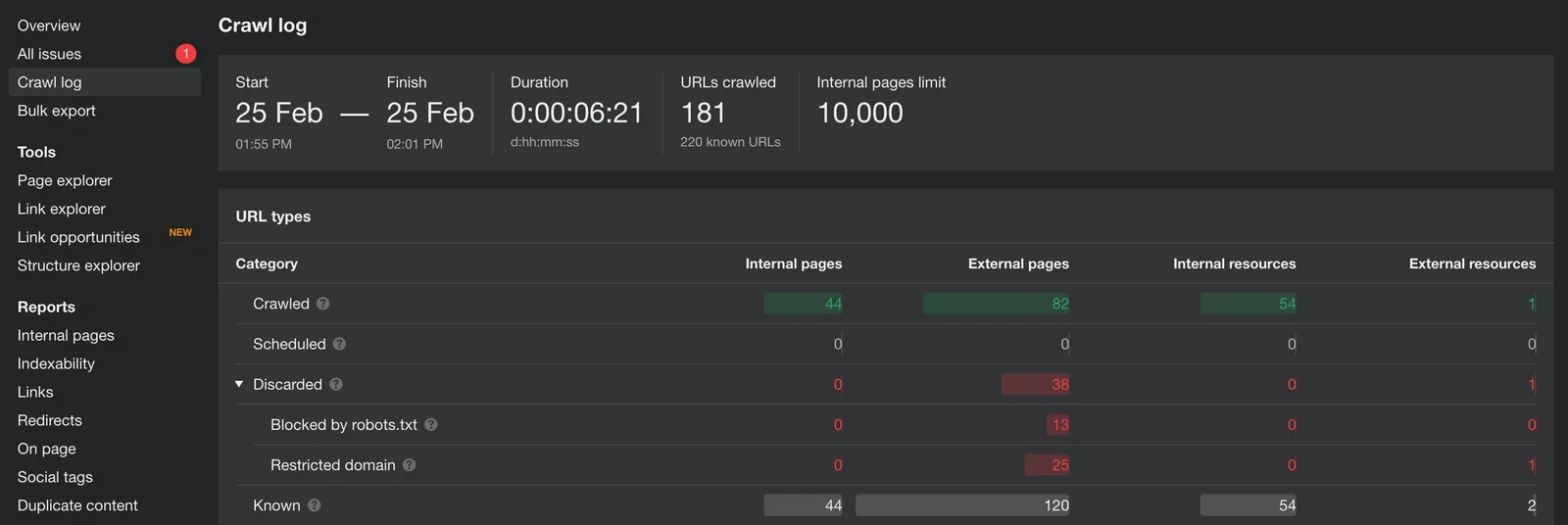Click Blocked by robots.txt external pages 13
This screenshot has height=525, width=1568.
(1060, 424)
